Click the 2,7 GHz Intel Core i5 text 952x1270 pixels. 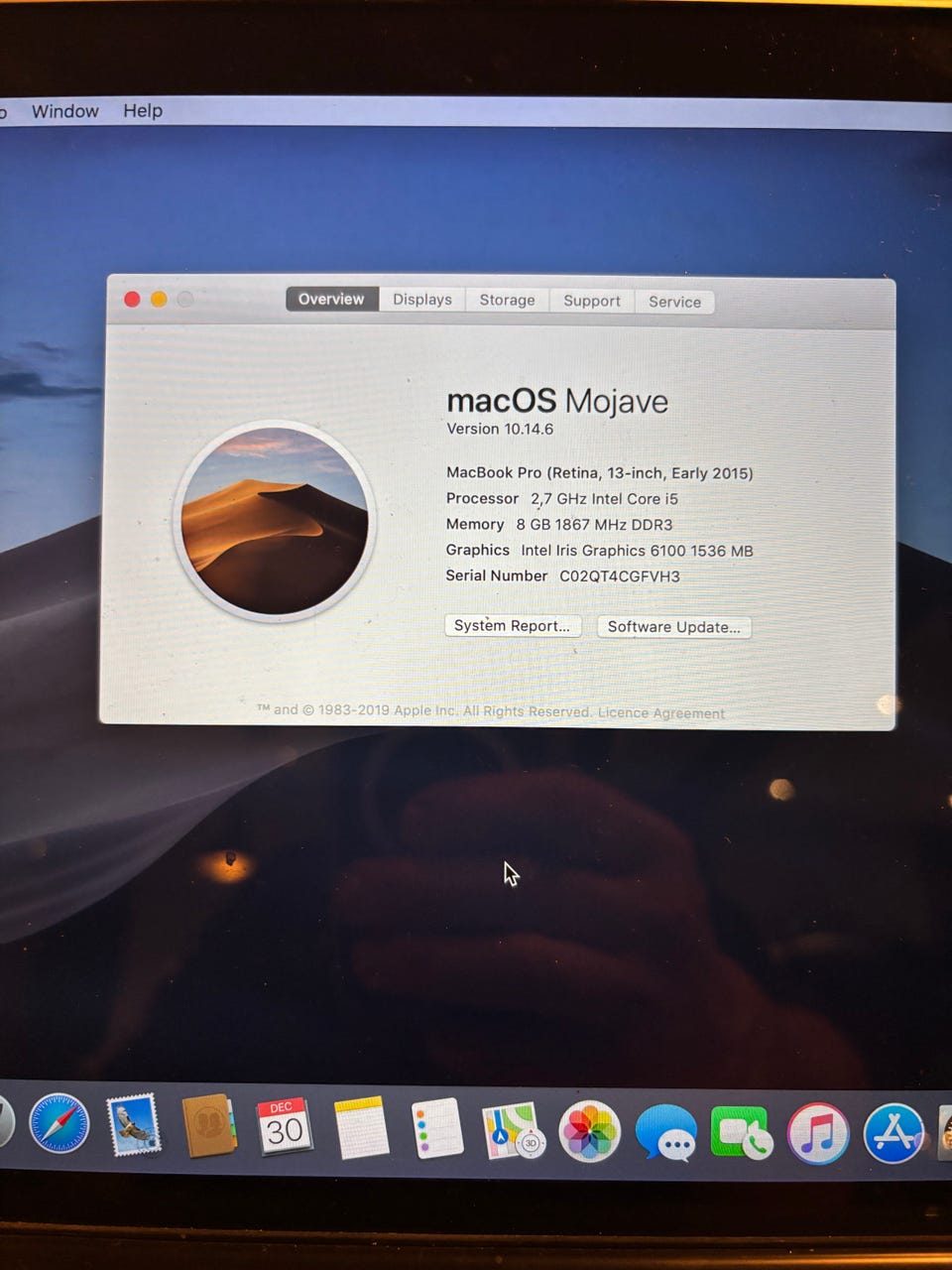tap(604, 499)
